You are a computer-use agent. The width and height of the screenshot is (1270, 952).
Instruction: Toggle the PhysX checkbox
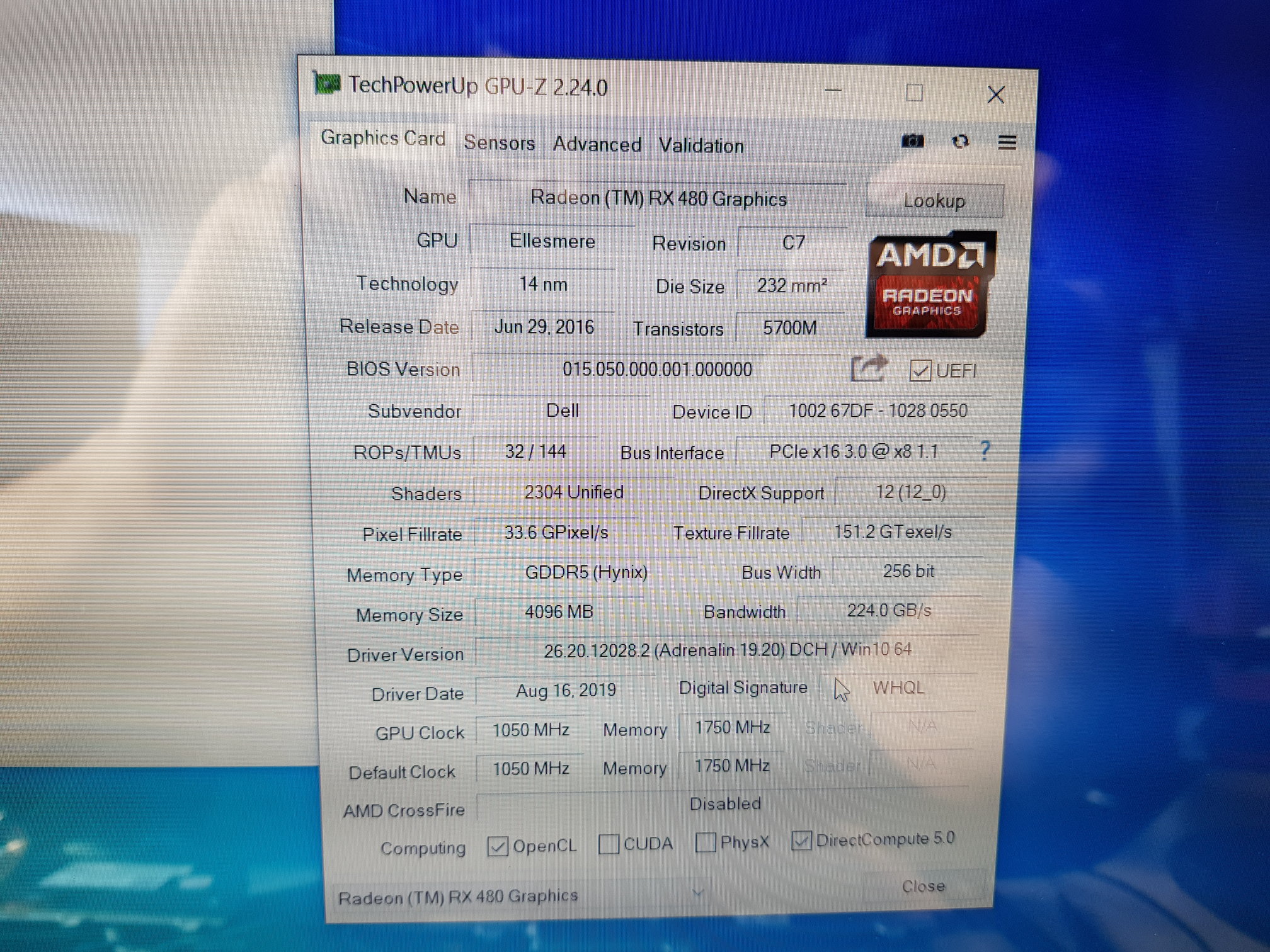706,842
